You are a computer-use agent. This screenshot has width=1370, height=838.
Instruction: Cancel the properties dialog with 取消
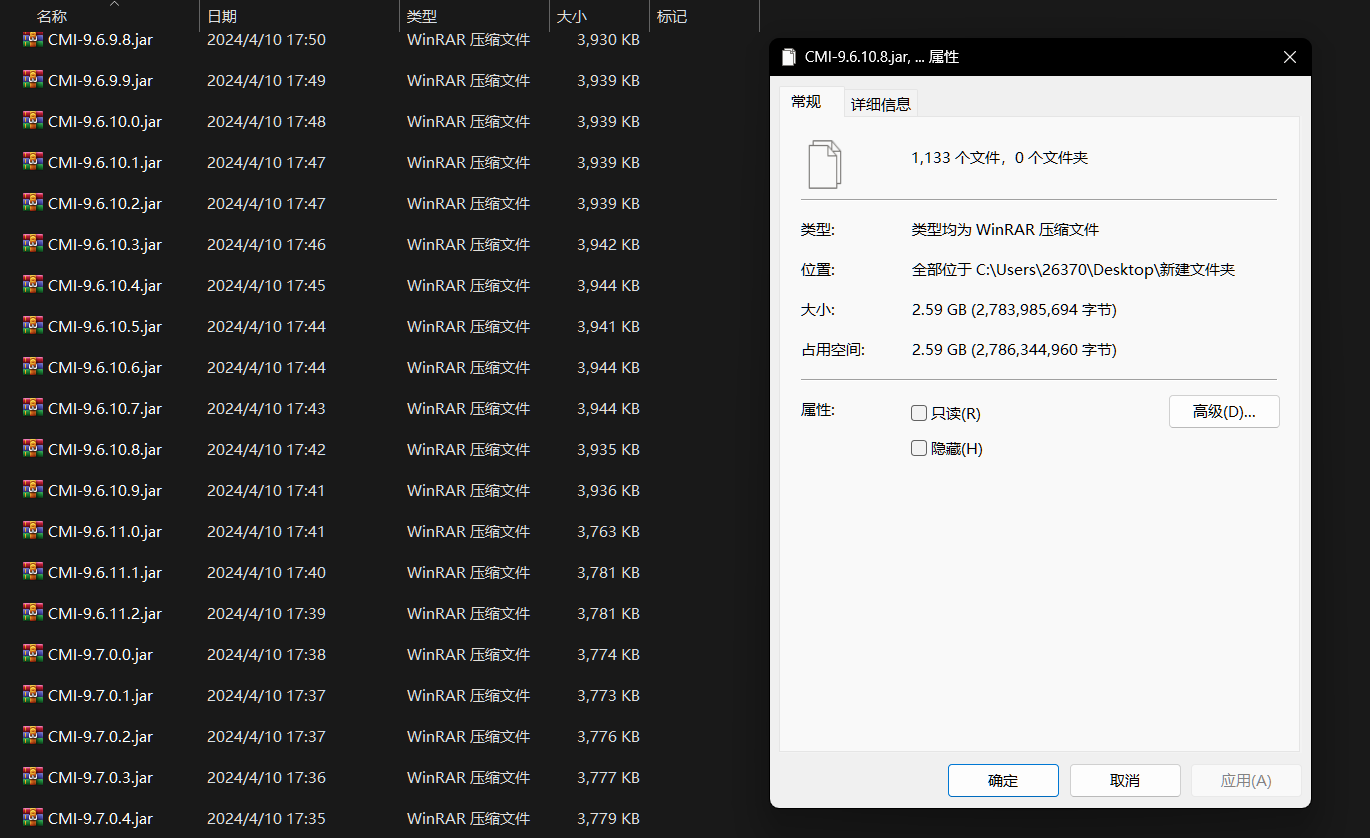1125,781
